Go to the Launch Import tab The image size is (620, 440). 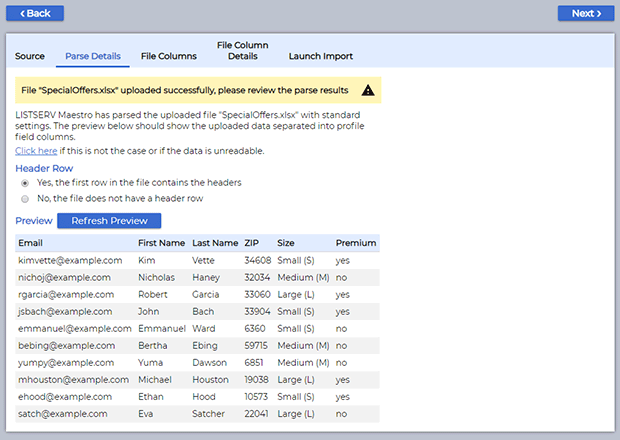321,56
